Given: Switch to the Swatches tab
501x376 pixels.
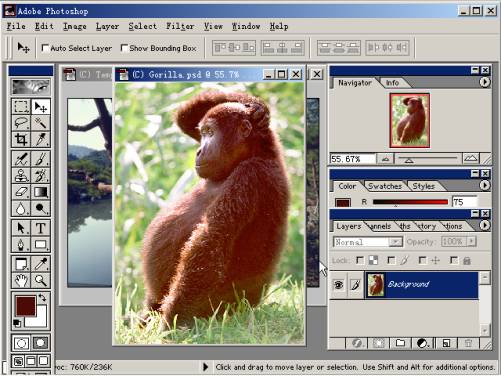Looking at the screenshot, I should click(385, 186).
